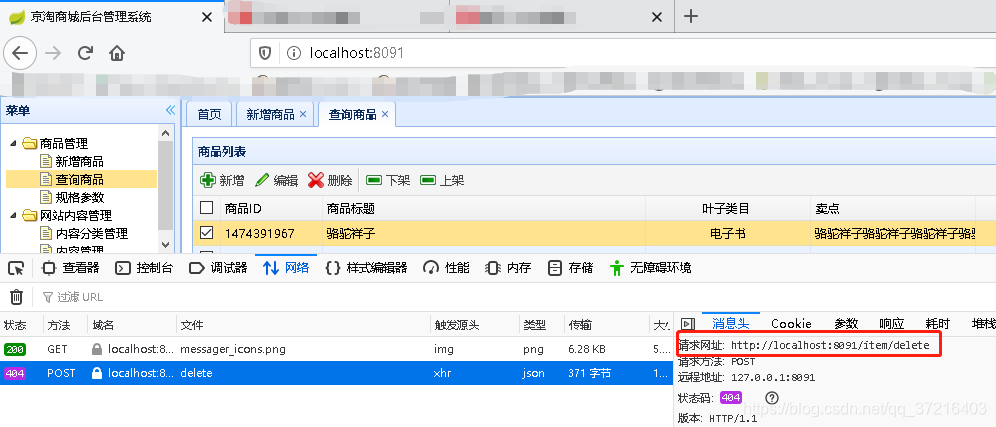Click the 删除 red X button
The image size is (996, 427).
coord(330,180)
